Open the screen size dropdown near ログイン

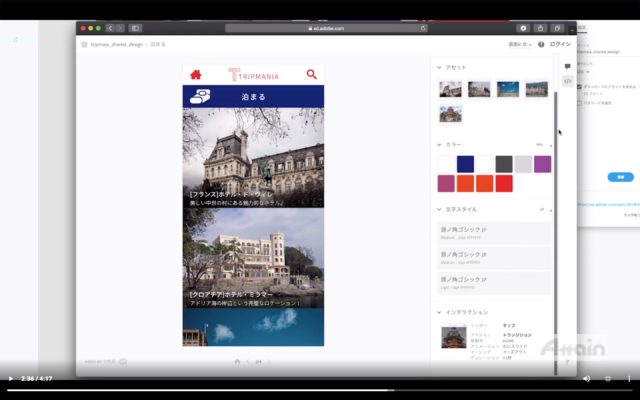(x=520, y=44)
